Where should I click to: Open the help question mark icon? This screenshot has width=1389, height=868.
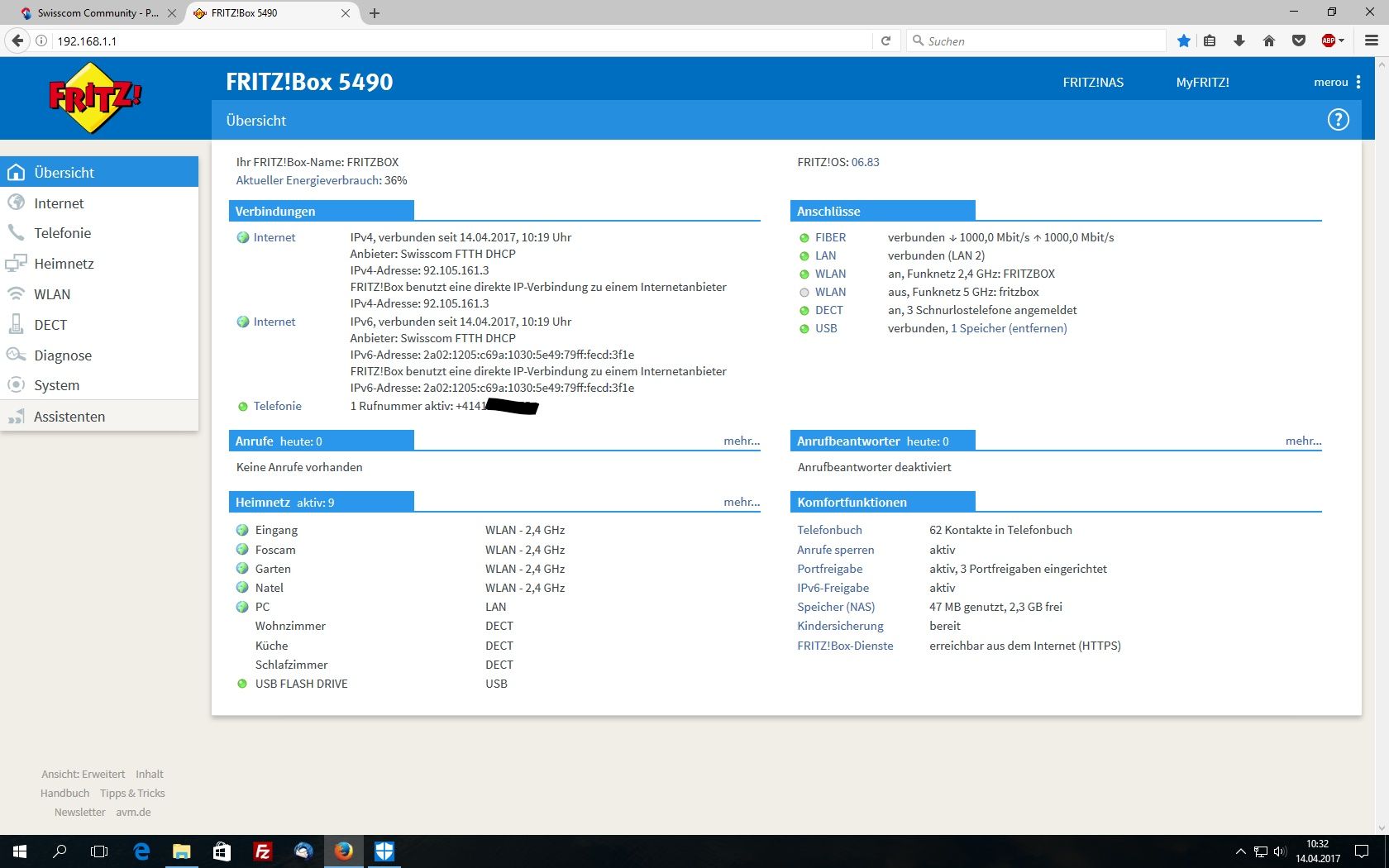point(1338,120)
